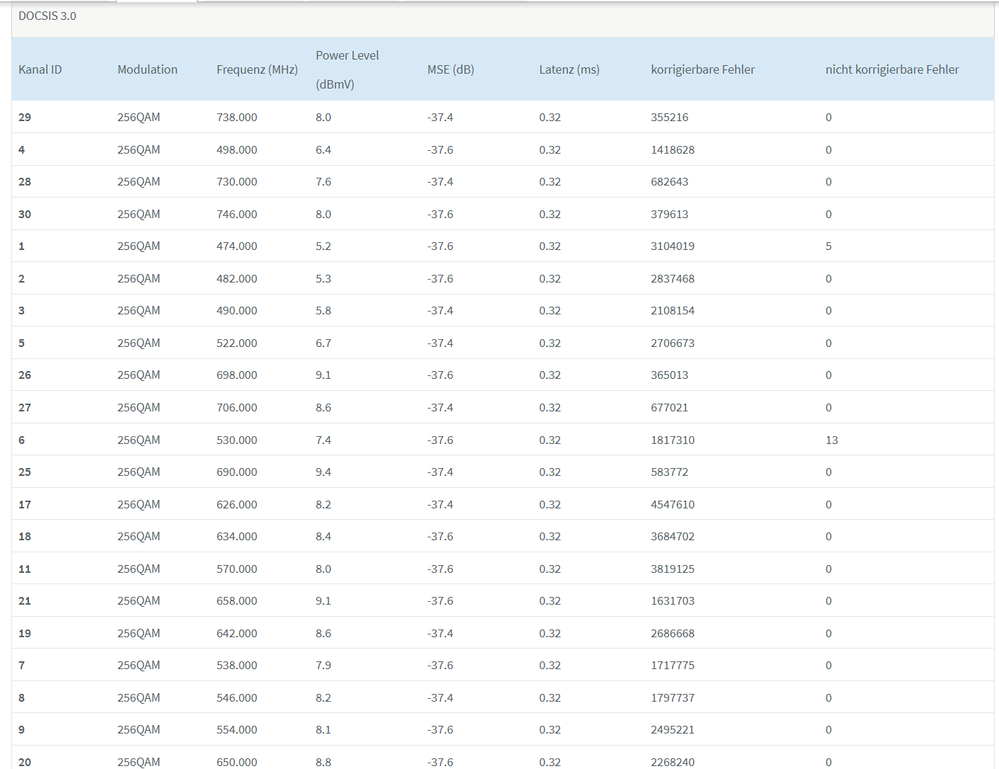Select Kanal ID 4 cell
Viewport: 999px width, 769px height.
(x=22, y=150)
